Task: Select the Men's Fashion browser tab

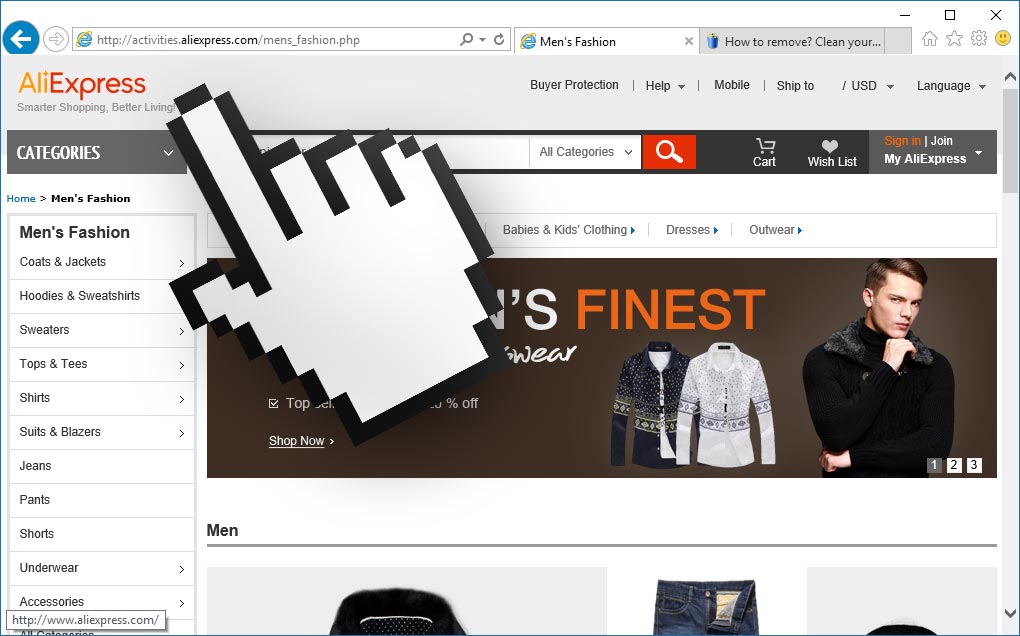Action: tap(606, 42)
